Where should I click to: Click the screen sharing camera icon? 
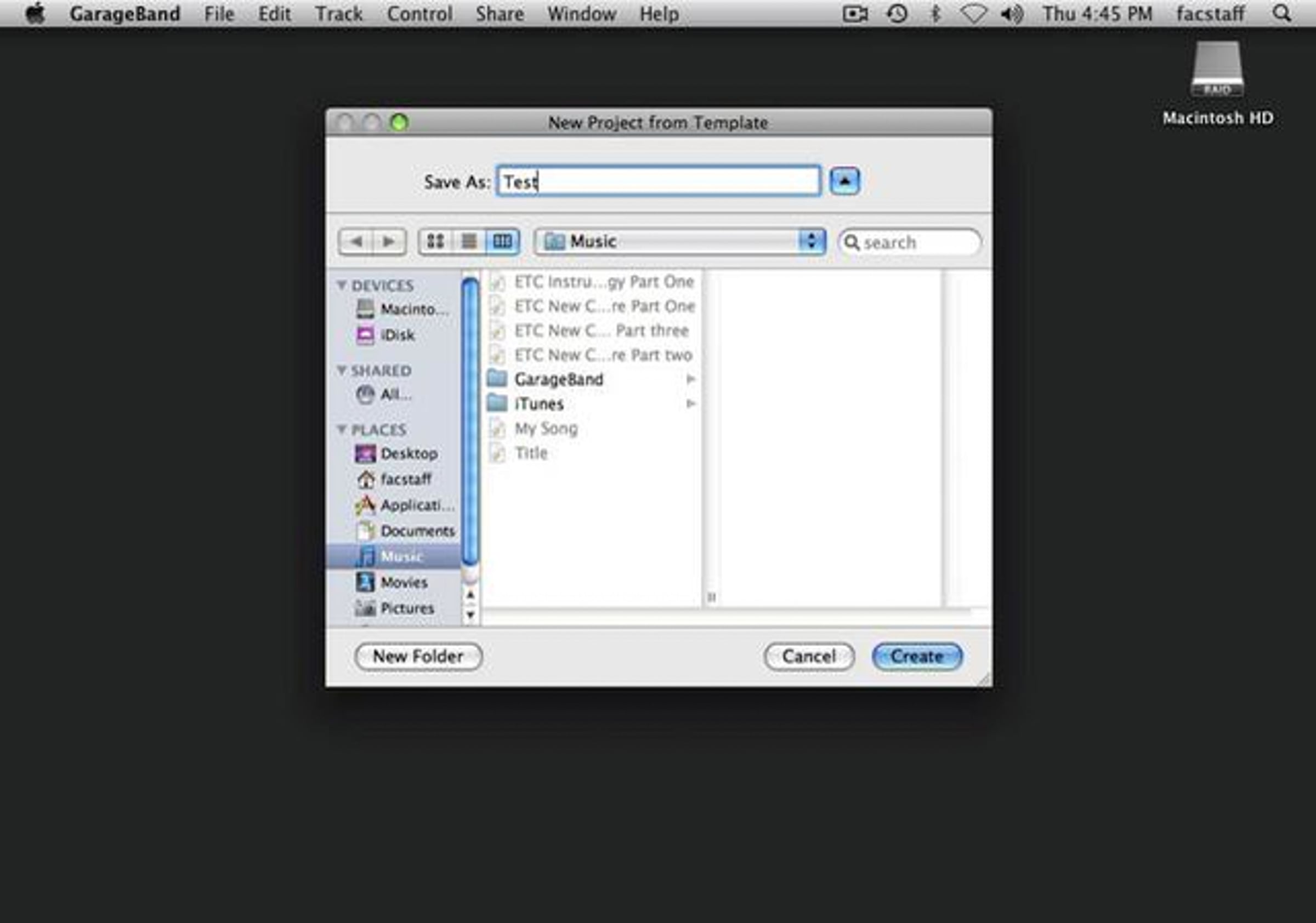(855, 13)
